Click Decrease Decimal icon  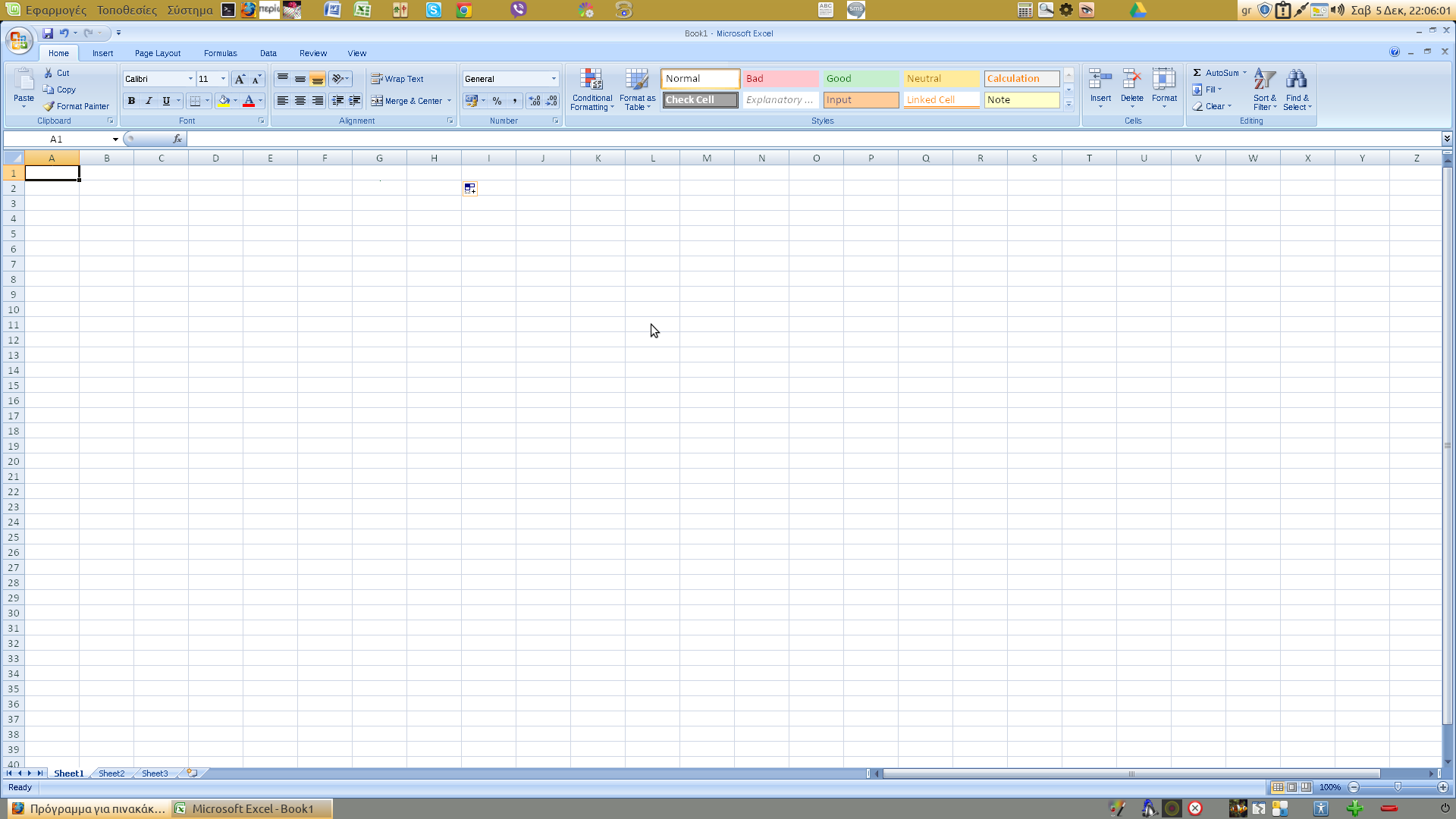(551, 101)
